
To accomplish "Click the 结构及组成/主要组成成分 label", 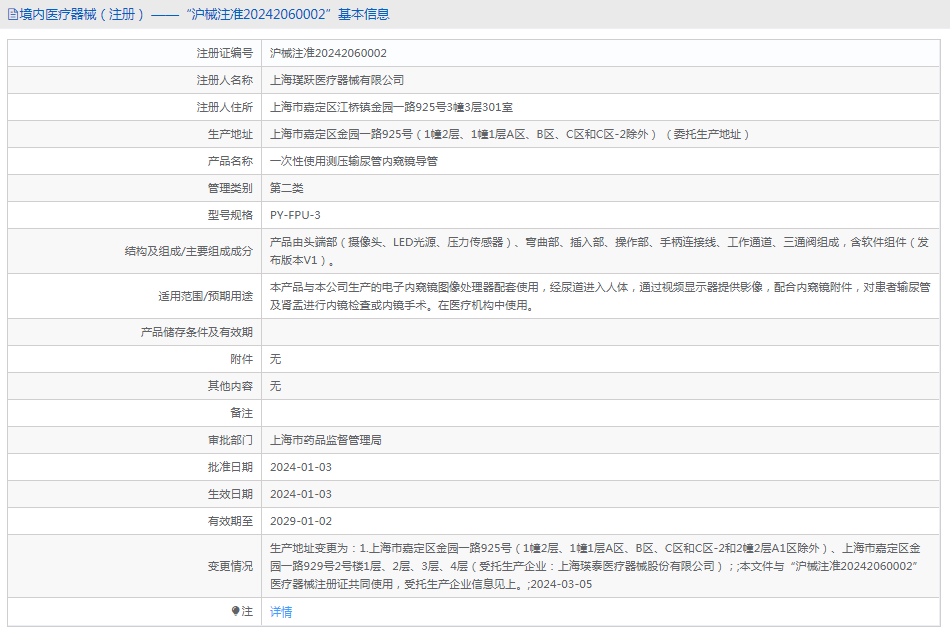I will pos(189,251).
